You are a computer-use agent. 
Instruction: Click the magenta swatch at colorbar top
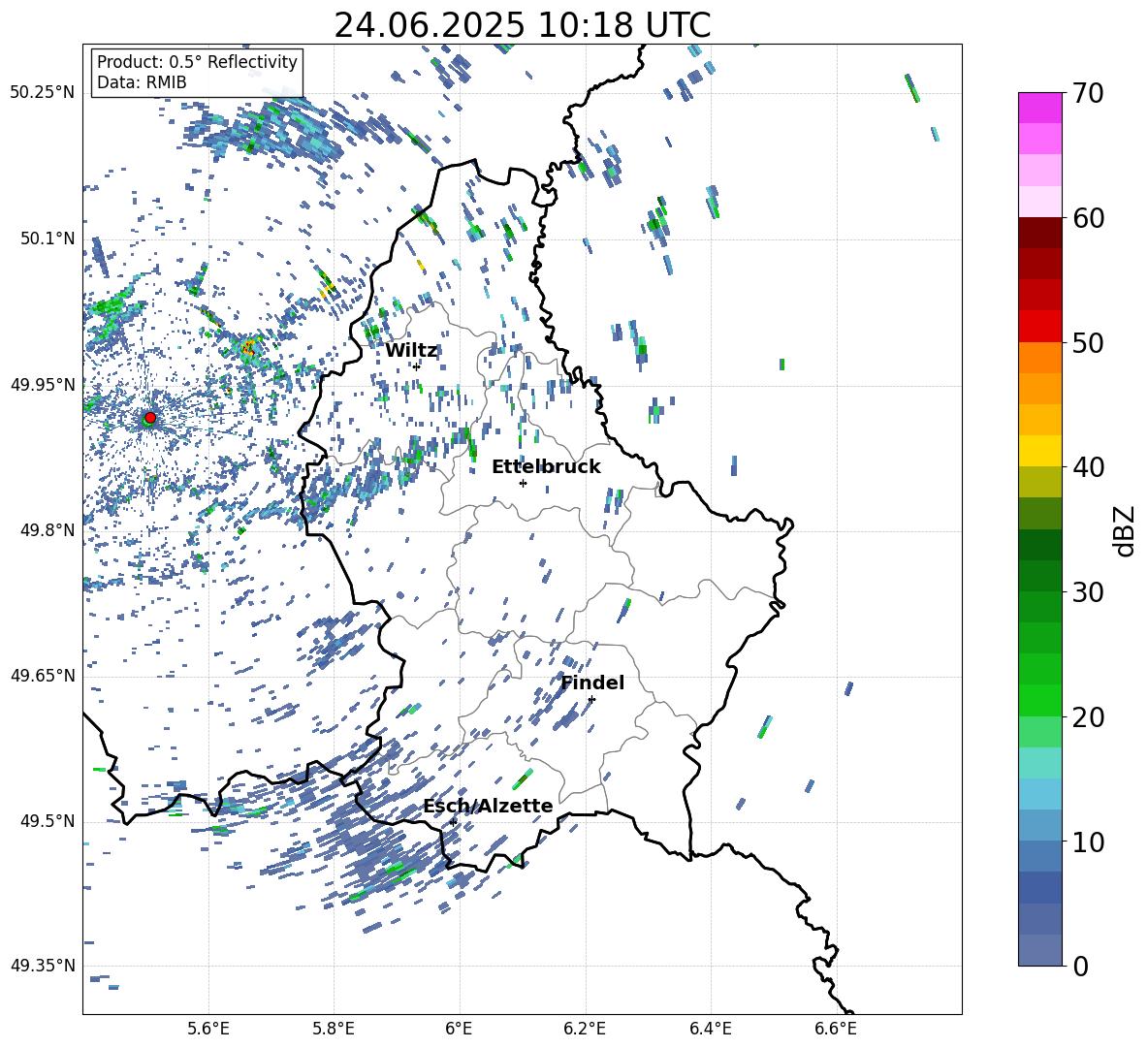(x=1039, y=108)
